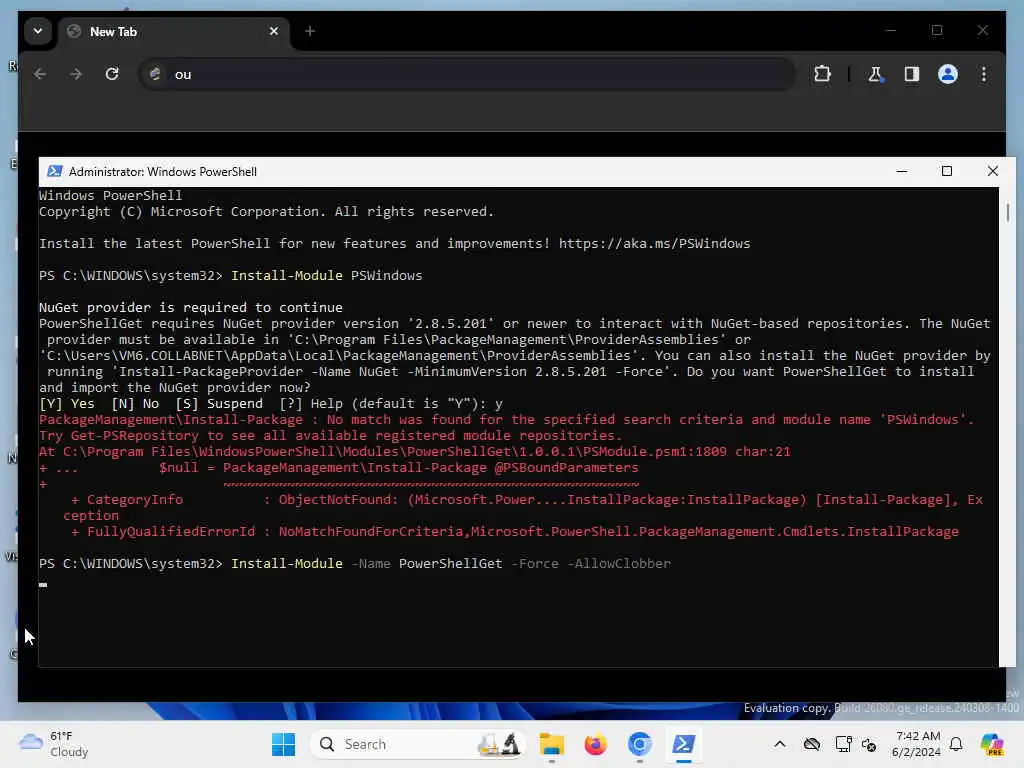Screen dimensions: 1024x768
Task: Open PowerShell window system menu icon
Action: 55,172
